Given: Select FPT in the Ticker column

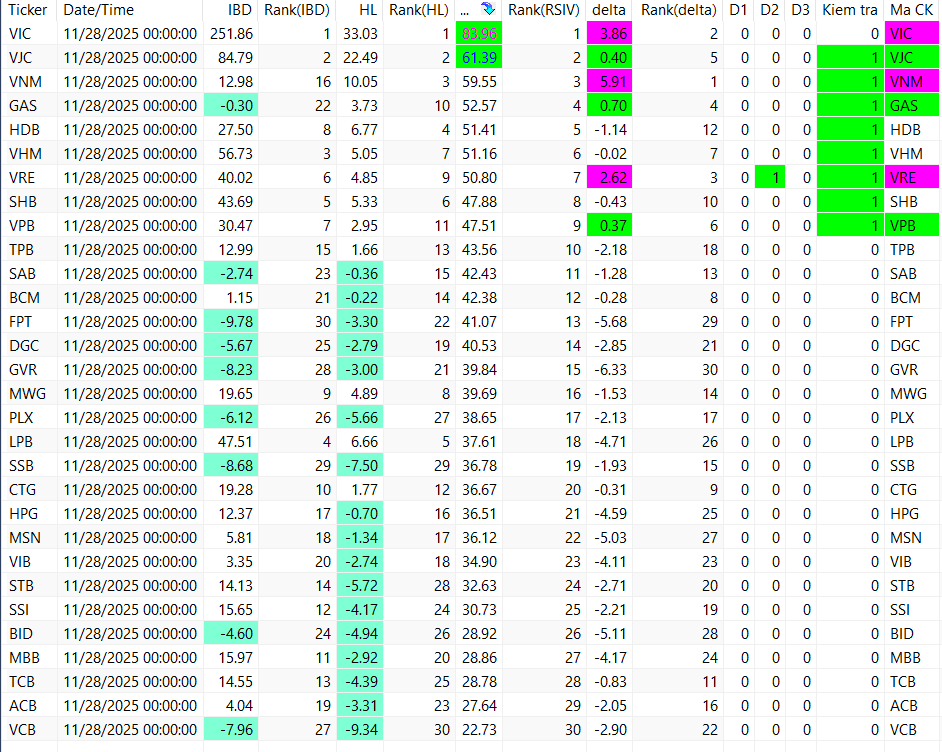Looking at the screenshot, I should [x=20, y=322].
